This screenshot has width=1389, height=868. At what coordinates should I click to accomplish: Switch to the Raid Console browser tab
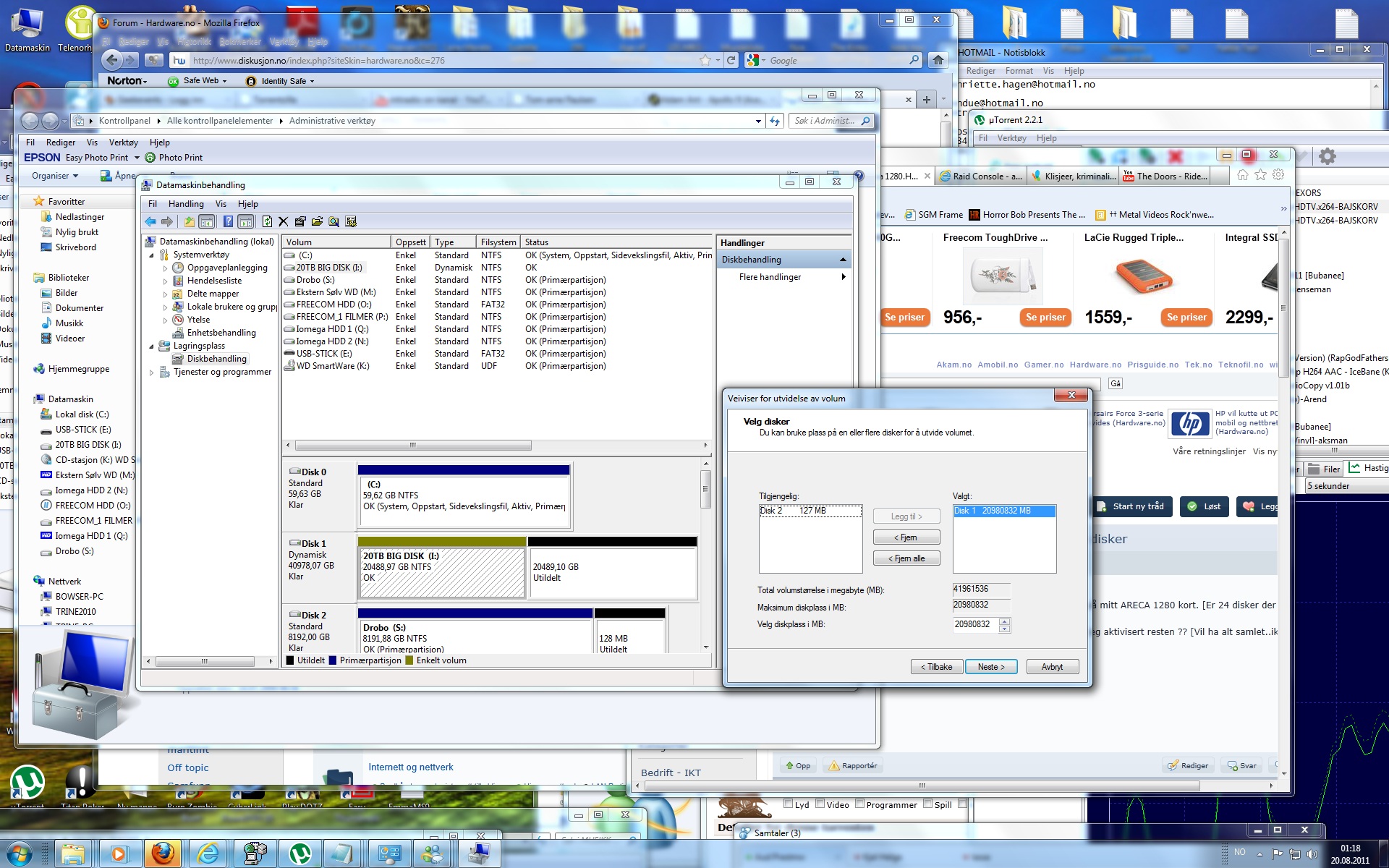point(981,176)
